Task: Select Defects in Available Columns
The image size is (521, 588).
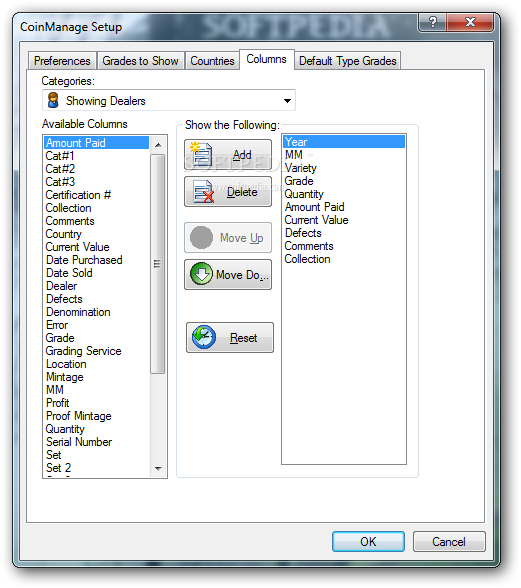Action: click(96, 299)
